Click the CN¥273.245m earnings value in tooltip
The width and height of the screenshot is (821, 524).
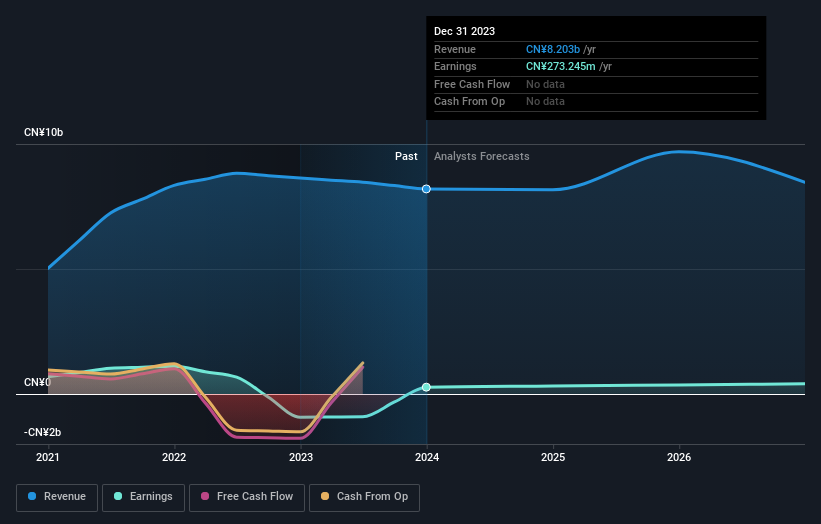point(561,66)
